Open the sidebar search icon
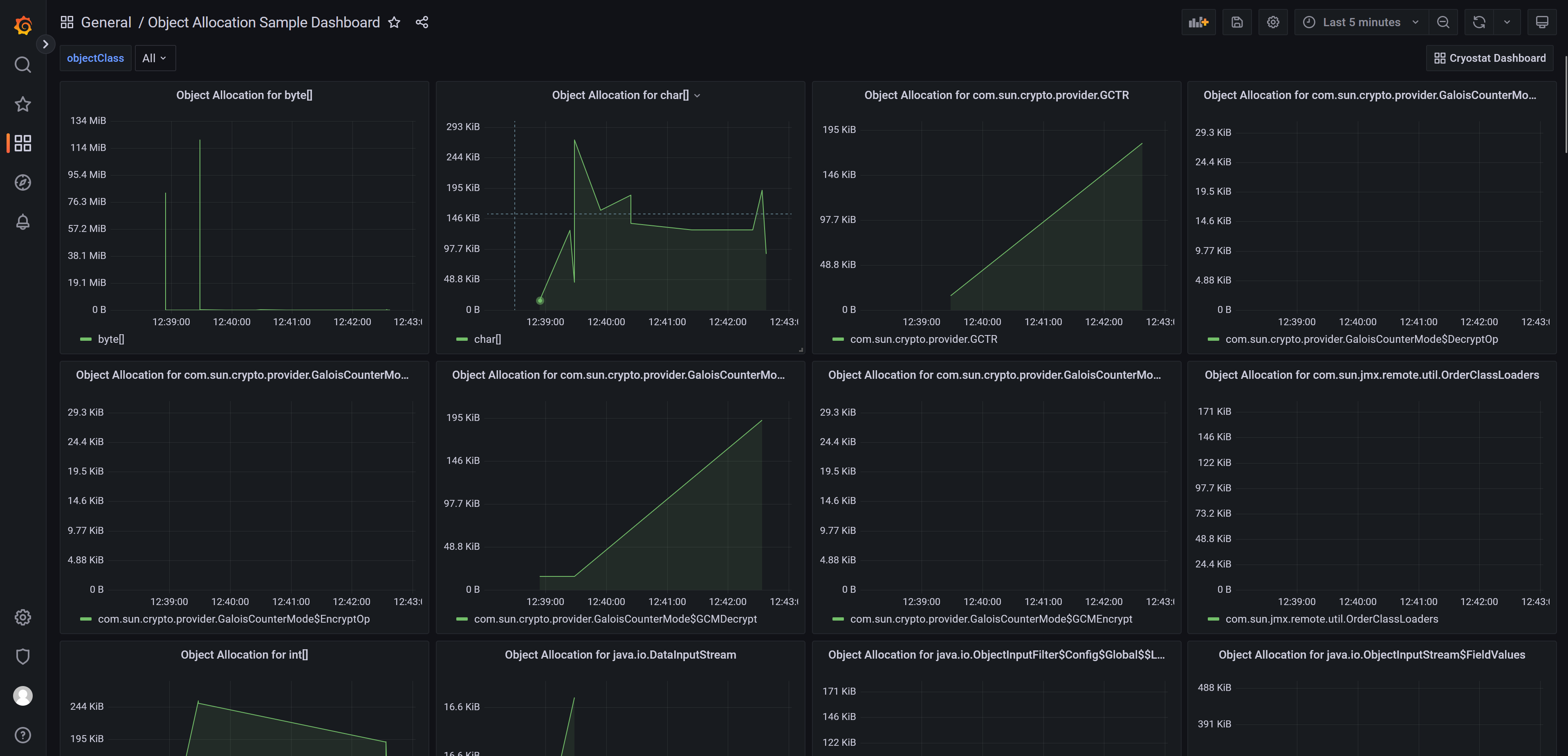1568x756 pixels. pyautogui.click(x=22, y=65)
